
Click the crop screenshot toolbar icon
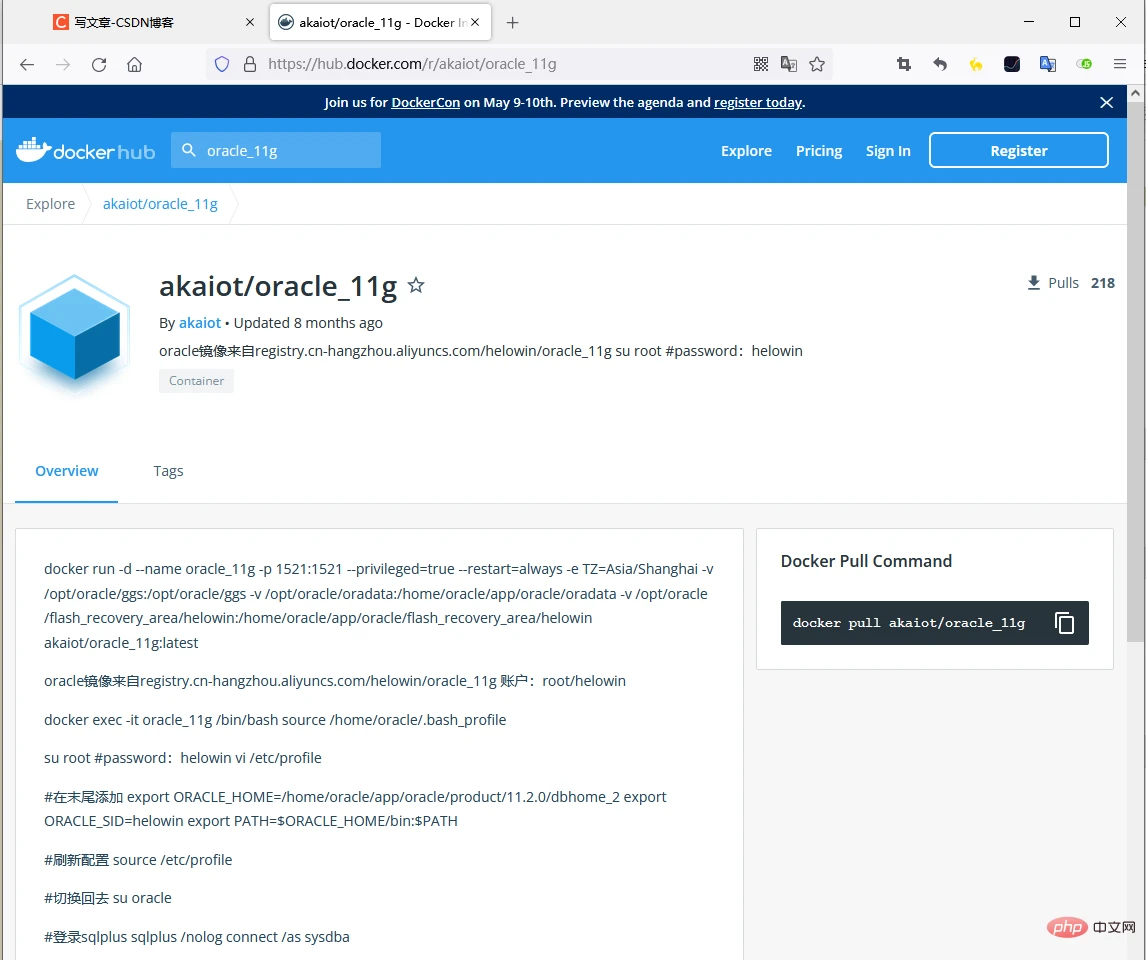pos(904,64)
